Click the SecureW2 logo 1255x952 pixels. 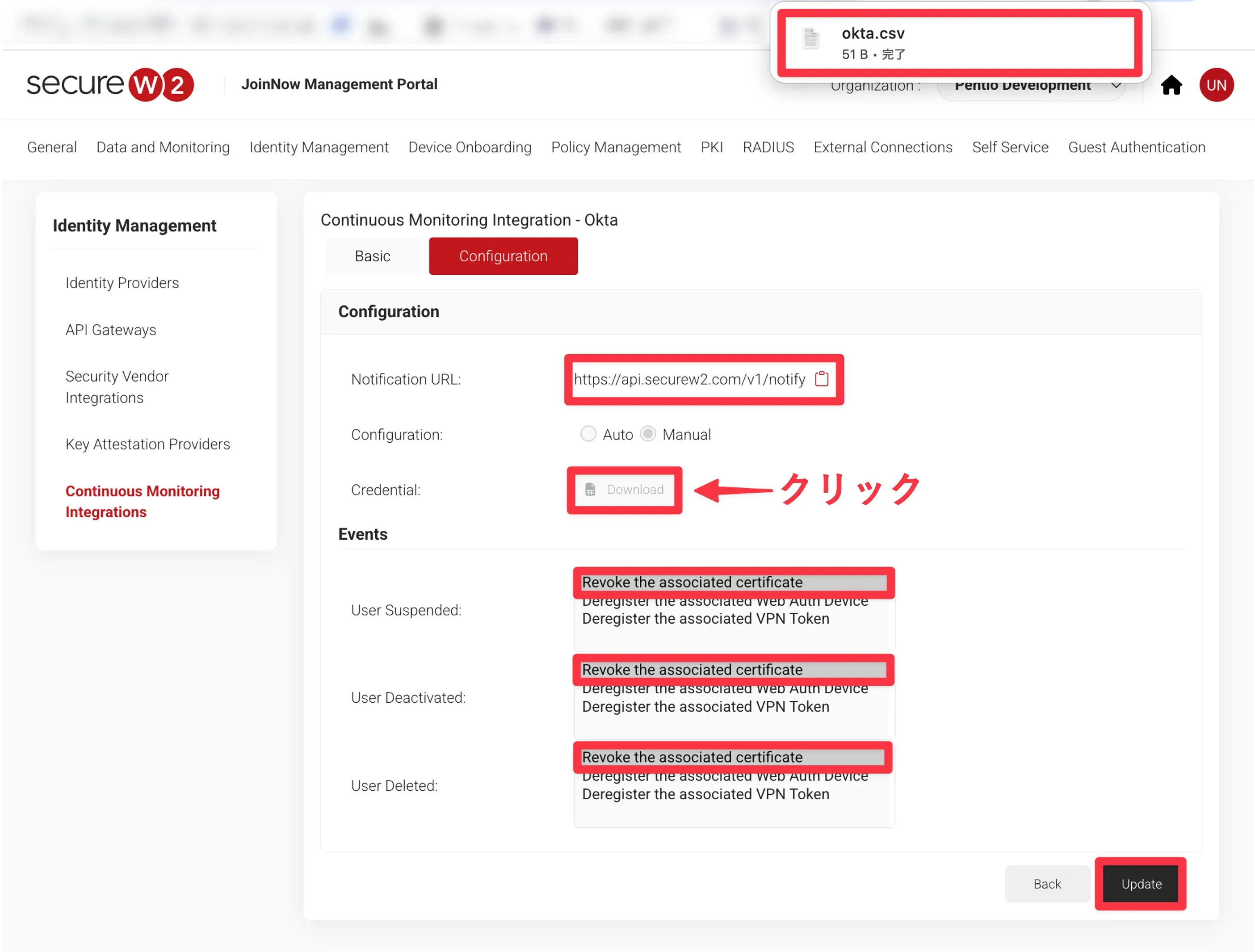point(110,85)
